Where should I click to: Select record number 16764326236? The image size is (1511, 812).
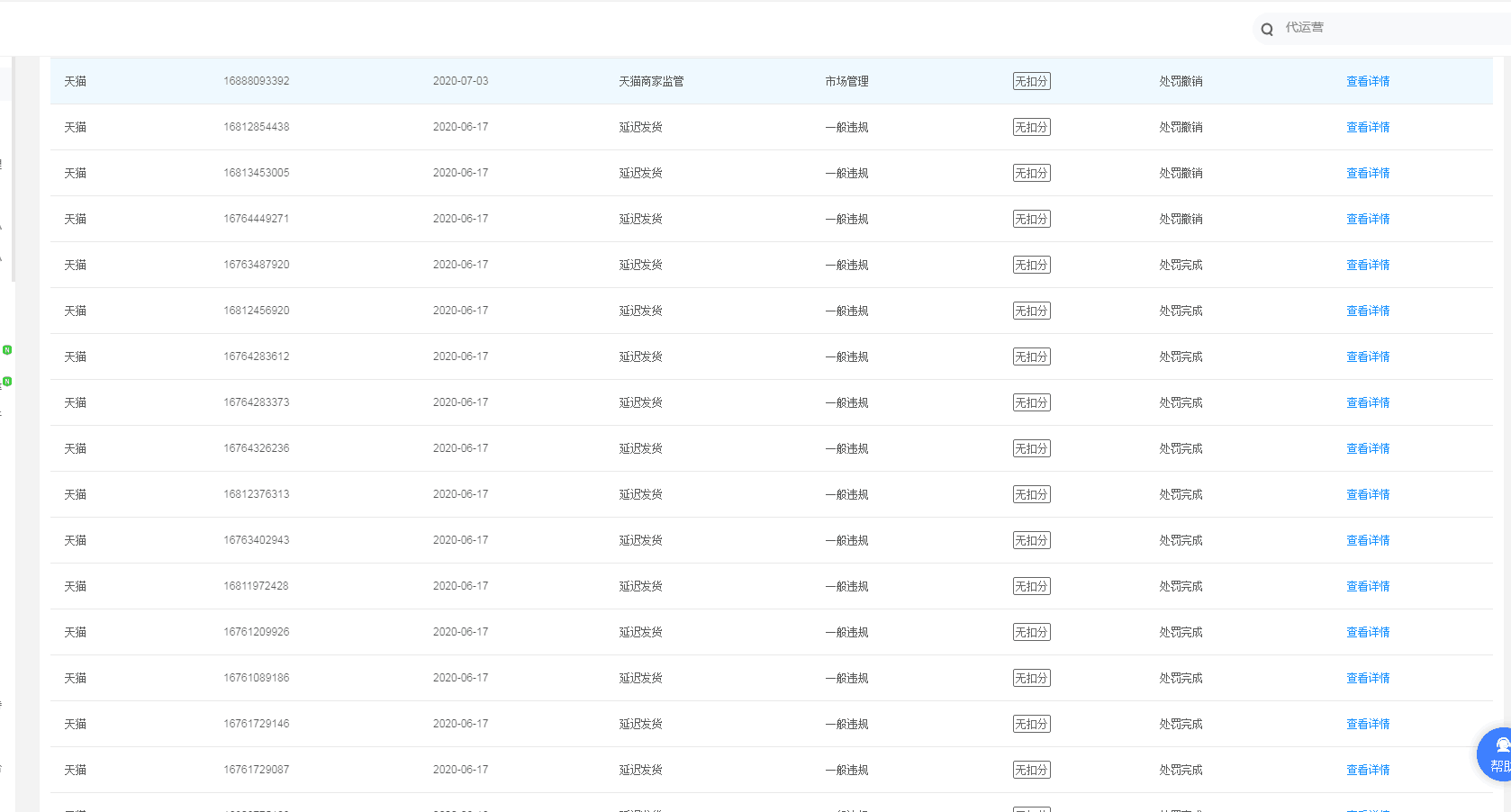[257, 448]
